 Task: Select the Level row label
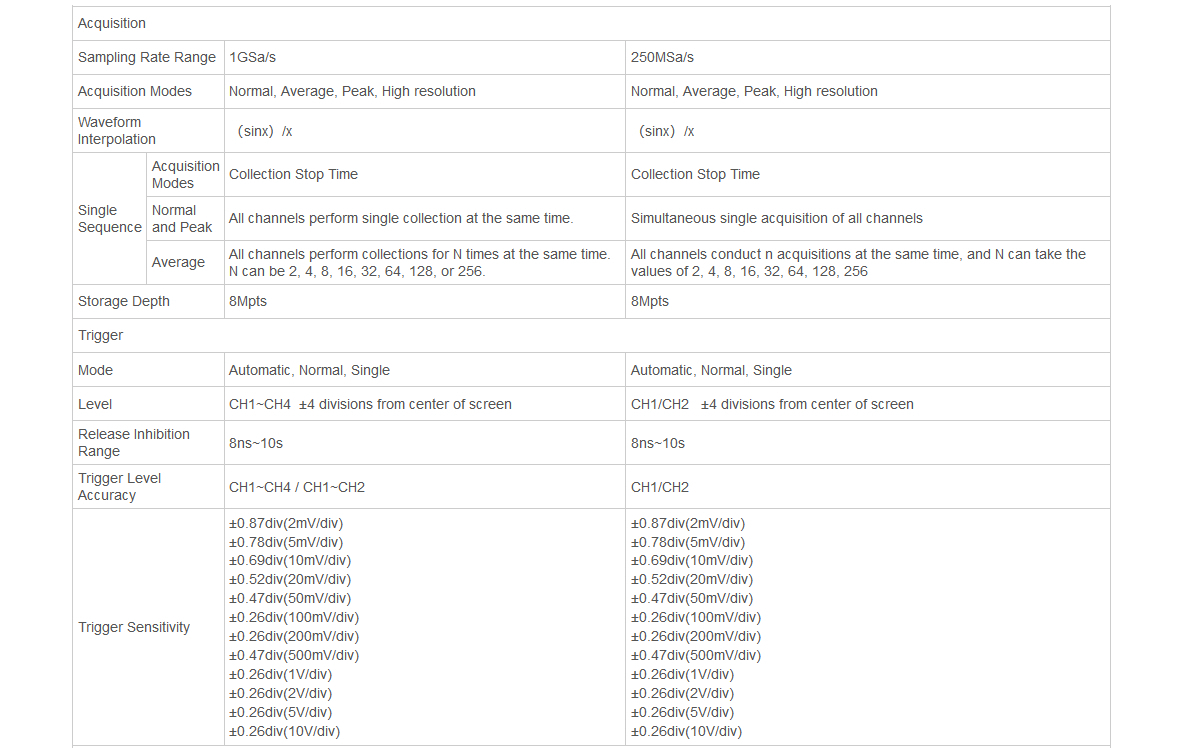tap(95, 404)
